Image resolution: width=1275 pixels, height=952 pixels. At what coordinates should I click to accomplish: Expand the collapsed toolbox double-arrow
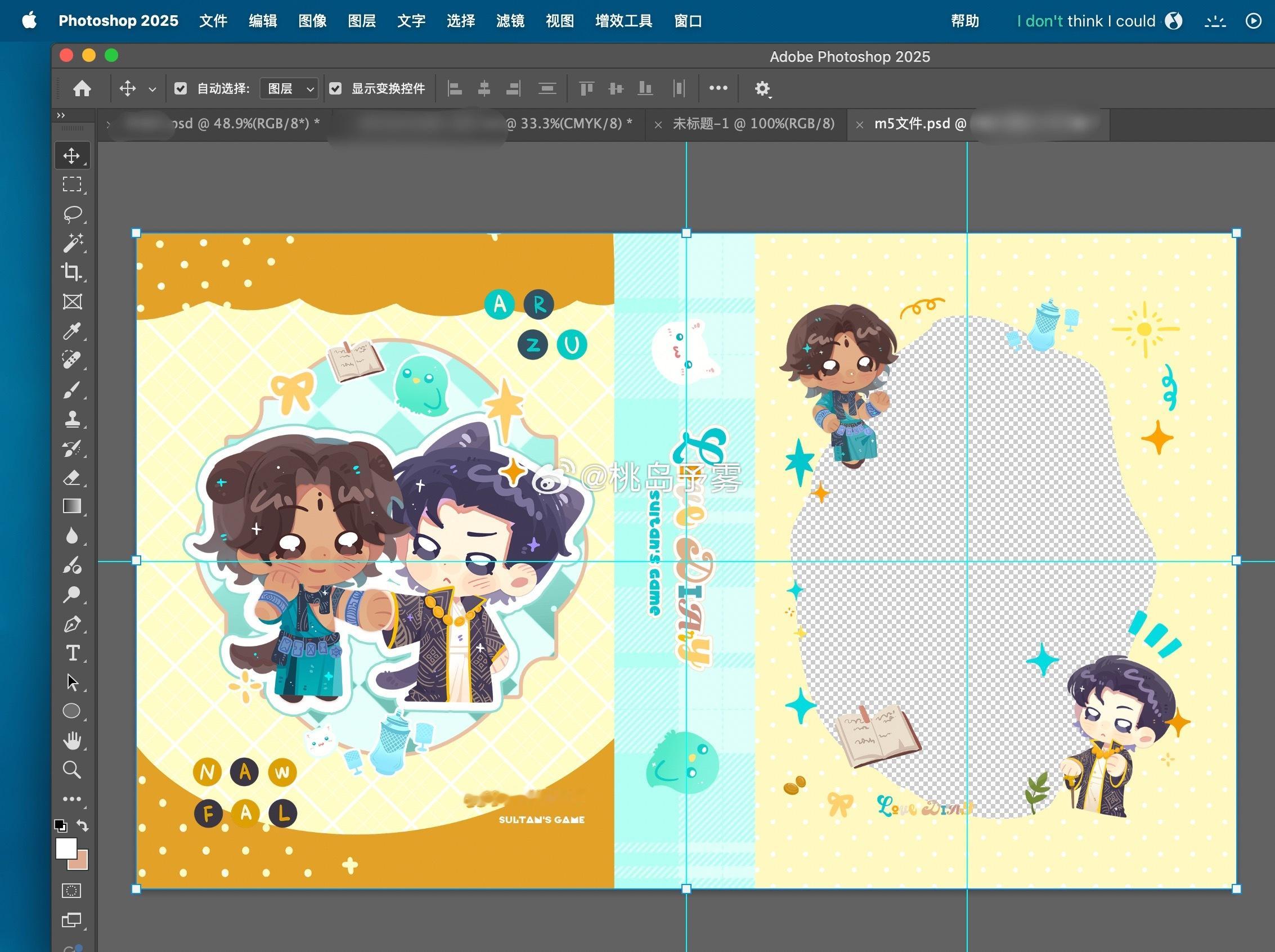61,115
